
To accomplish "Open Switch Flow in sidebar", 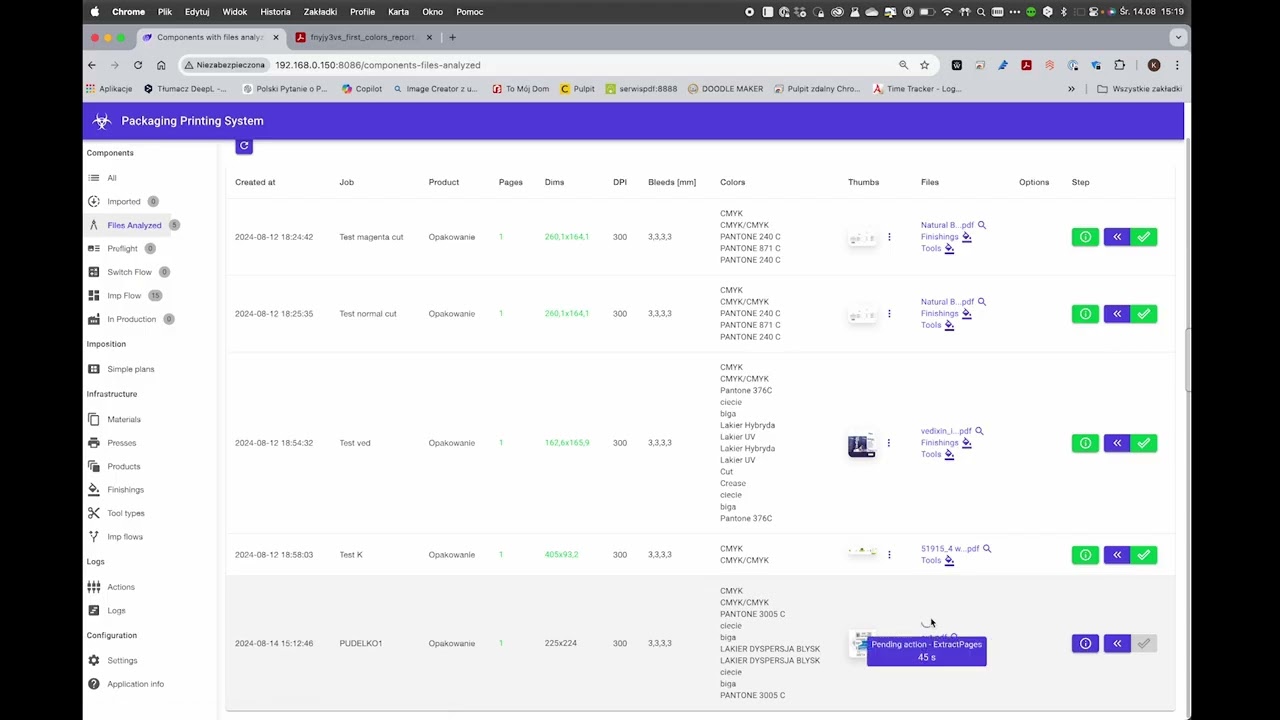I will click(129, 272).
